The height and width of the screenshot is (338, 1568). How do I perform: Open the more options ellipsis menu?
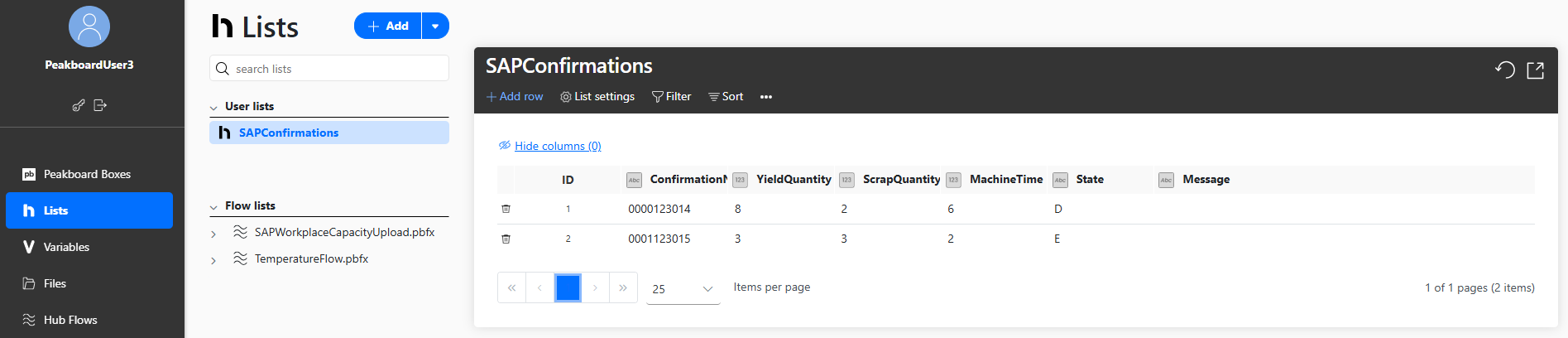tap(766, 97)
